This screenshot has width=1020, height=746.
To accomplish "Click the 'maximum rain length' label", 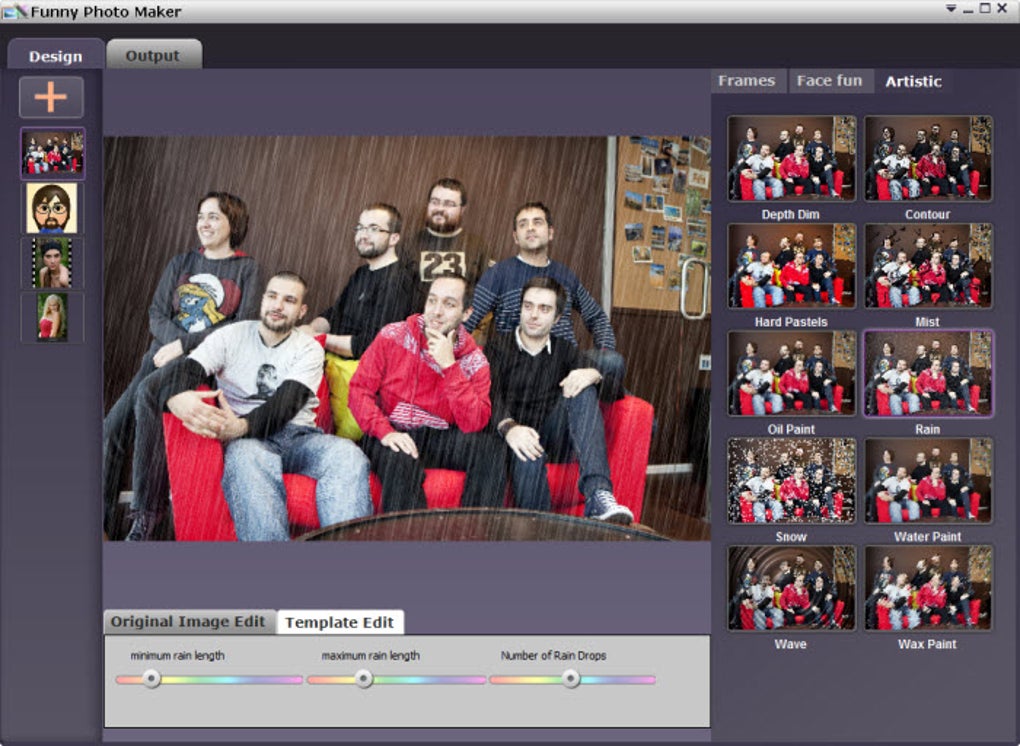I will point(371,656).
